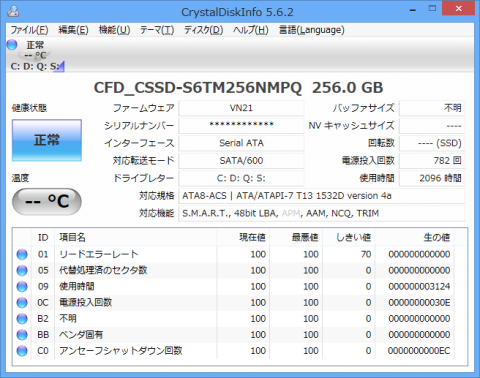This screenshot has width=480, height=378.
Task: Click the ATA8-ACS standard field
Action: click(322, 196)
